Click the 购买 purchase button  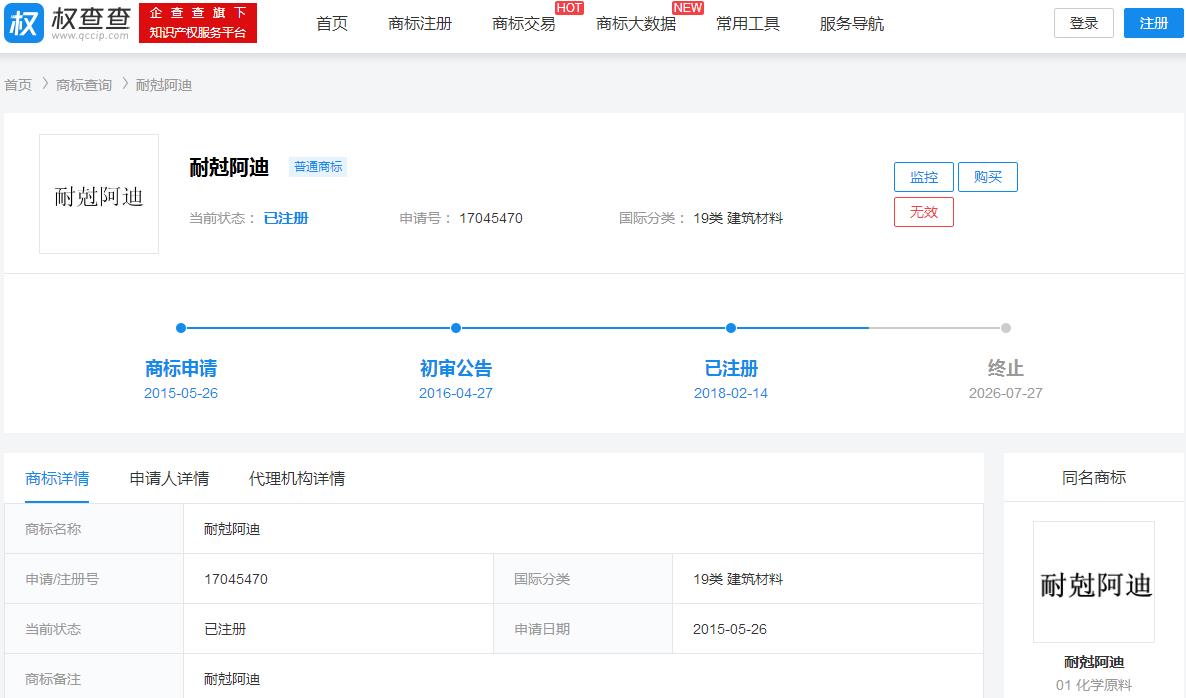tap(988, 176)
